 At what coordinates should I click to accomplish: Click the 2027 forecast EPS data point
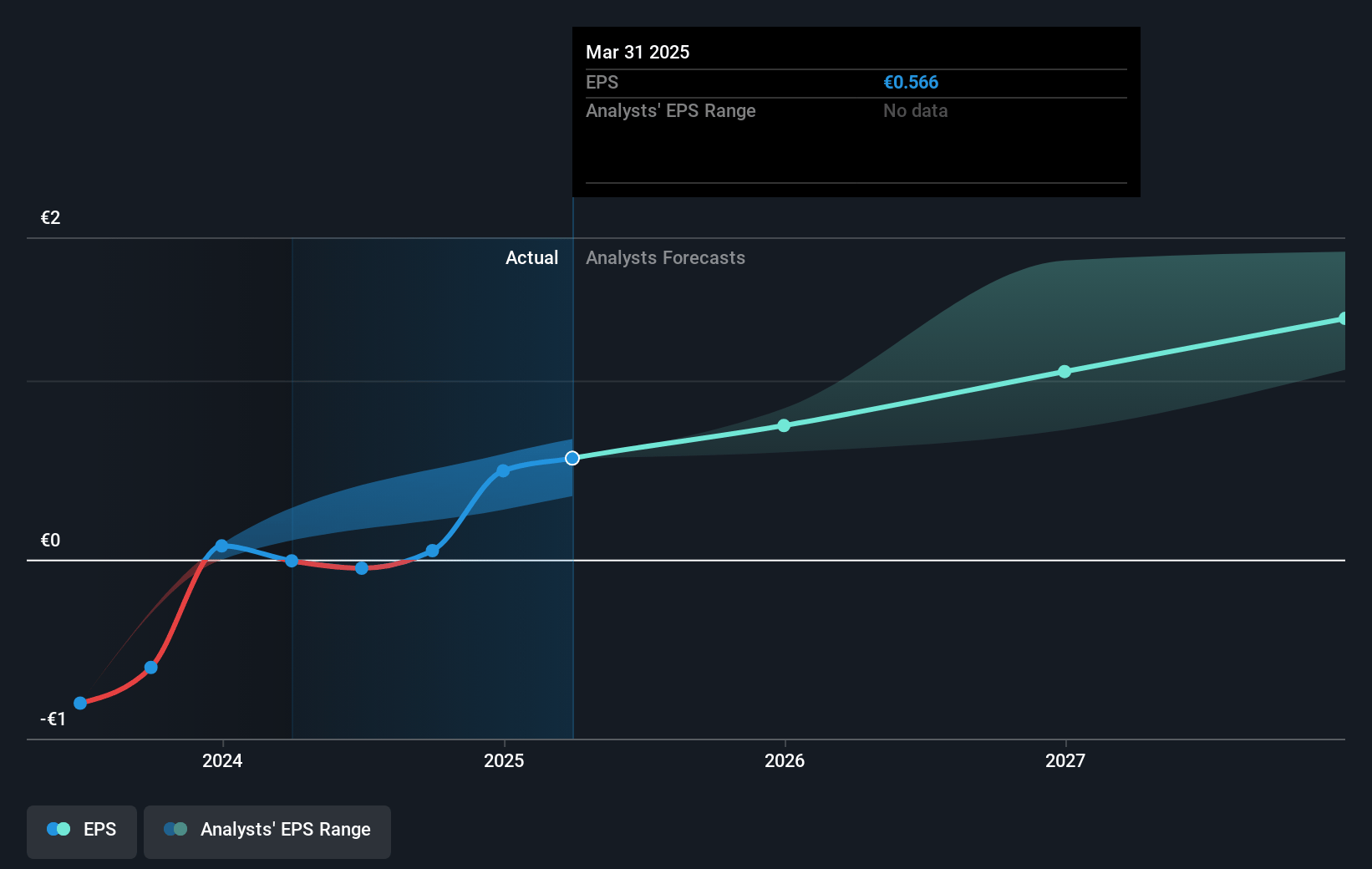point(1065,372)
